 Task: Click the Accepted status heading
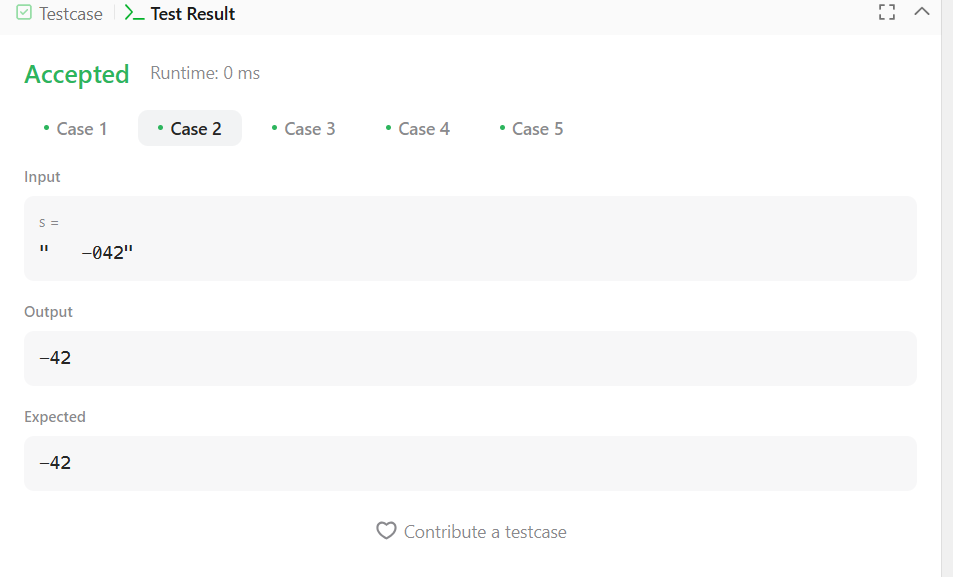pyautogui.click(x=77, y=75)
